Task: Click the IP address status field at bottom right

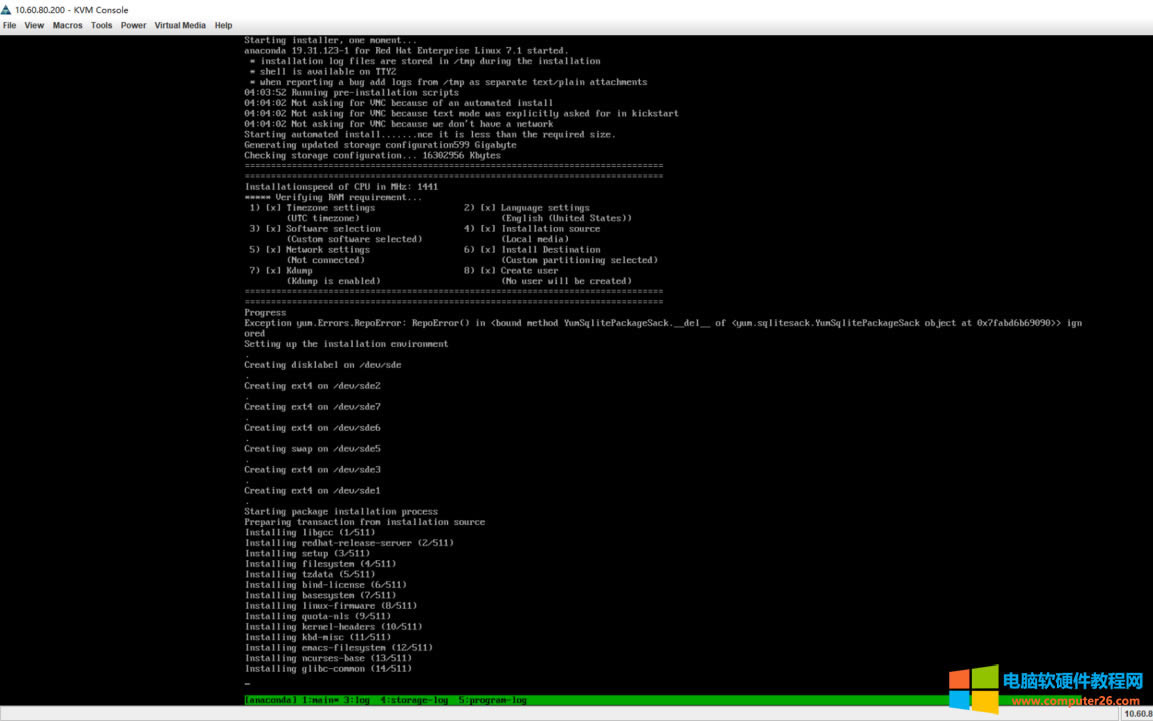Action: pyautogui.click(x=1137, y=714)
